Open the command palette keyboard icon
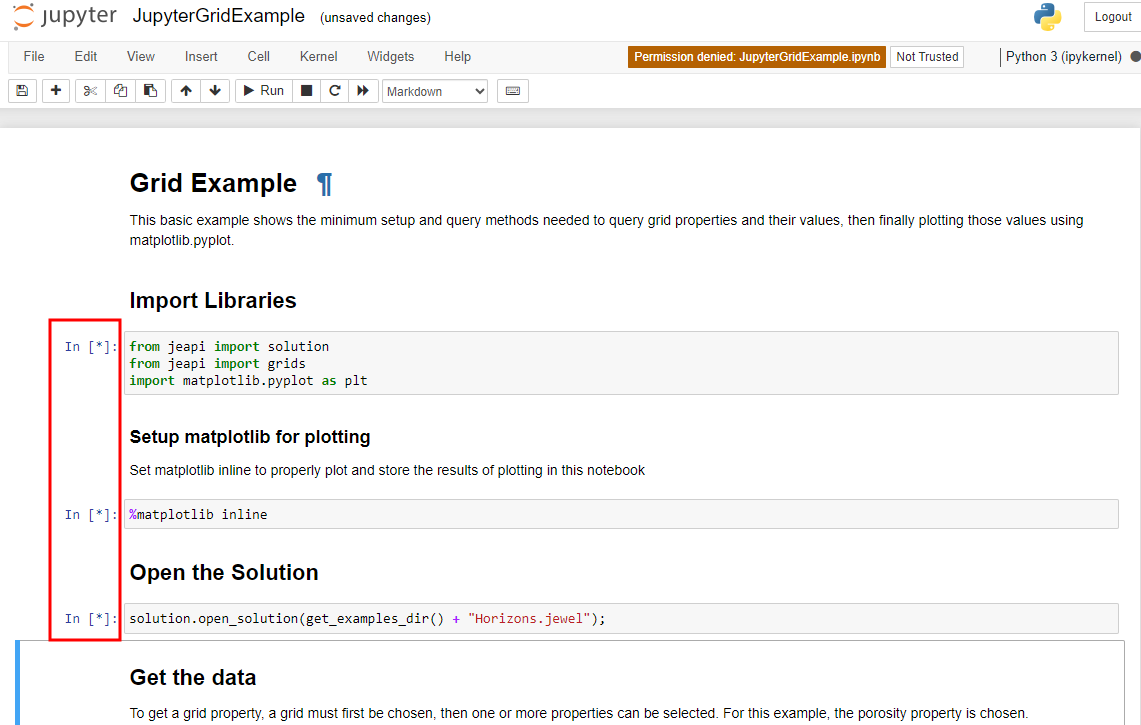Image resolution: width=1141 pixels, height=725 pixels. click(512, 91)
